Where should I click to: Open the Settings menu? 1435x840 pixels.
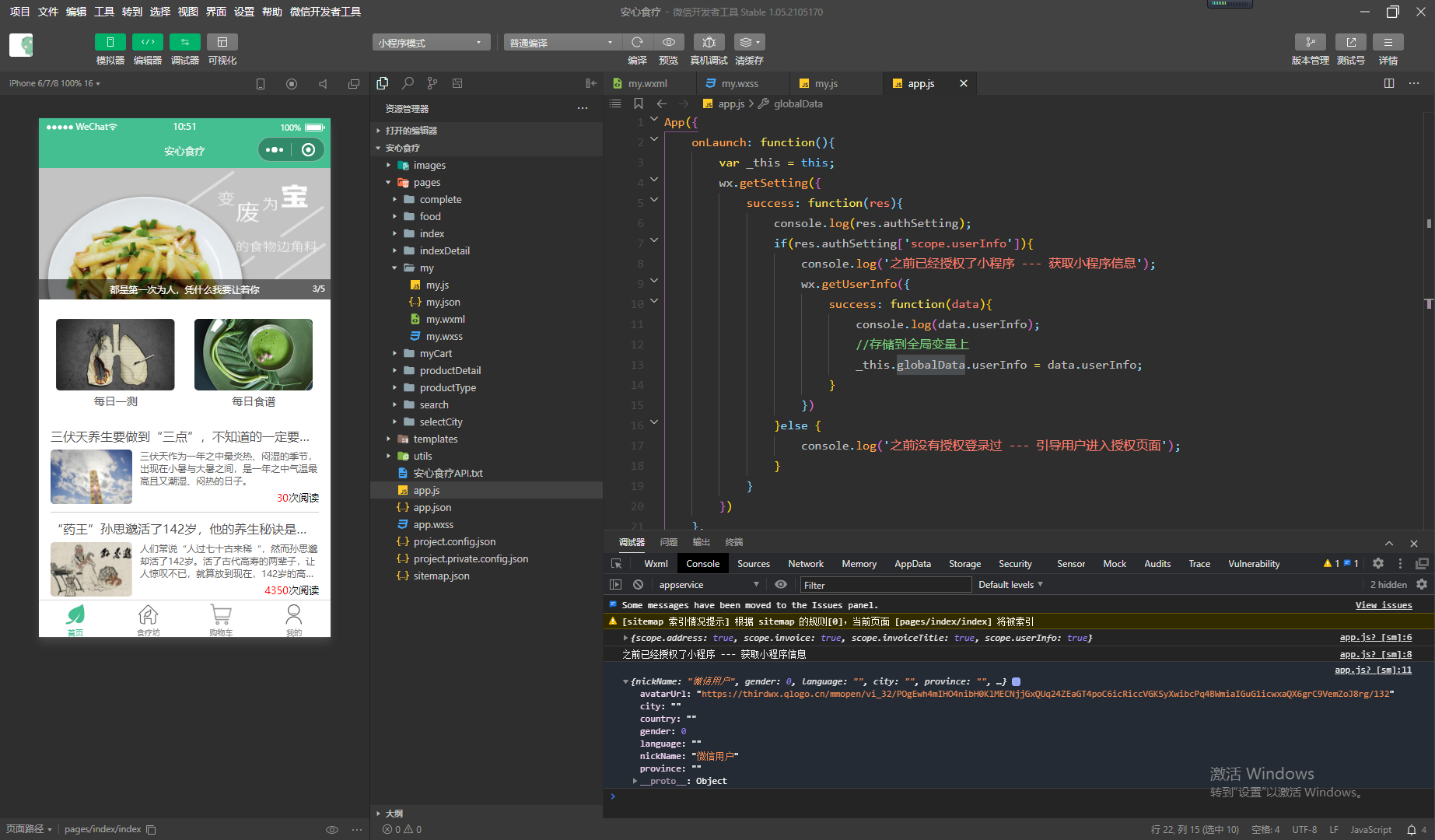244,12
